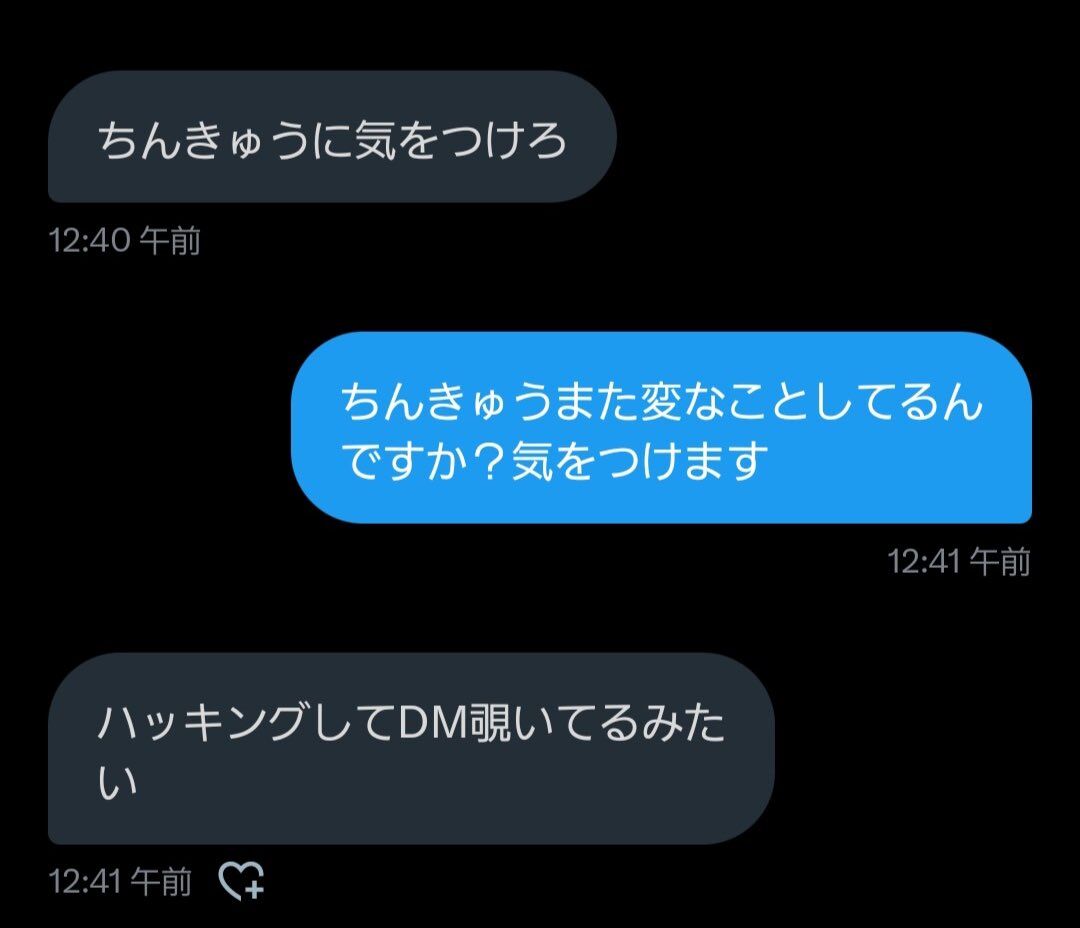The image size is (1080, 928).
Task: Select the received message starting with ハッキングして
Action: (x=411, y=749)
